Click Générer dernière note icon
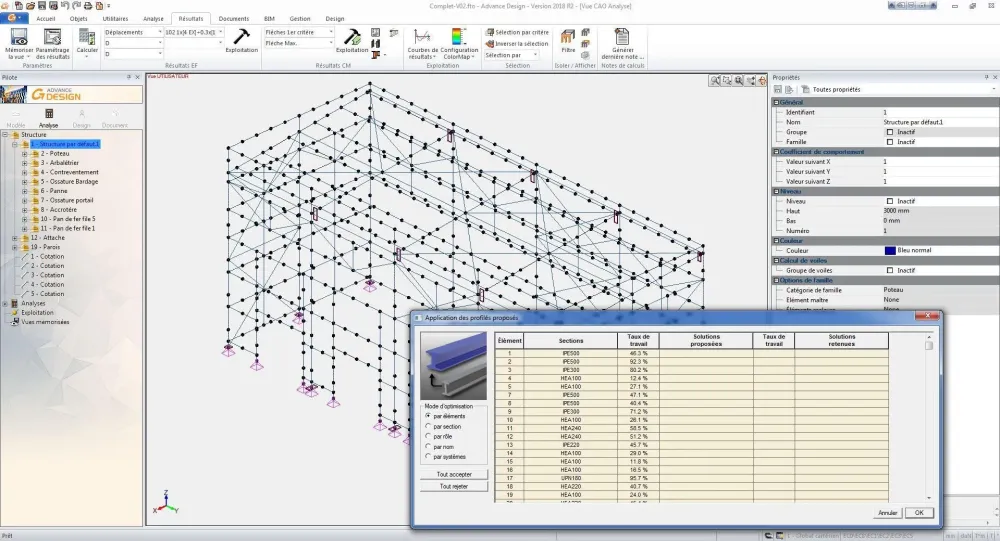Image resolution: width=1000 pixels, height=541 pixels. click(x=622, y=36)
